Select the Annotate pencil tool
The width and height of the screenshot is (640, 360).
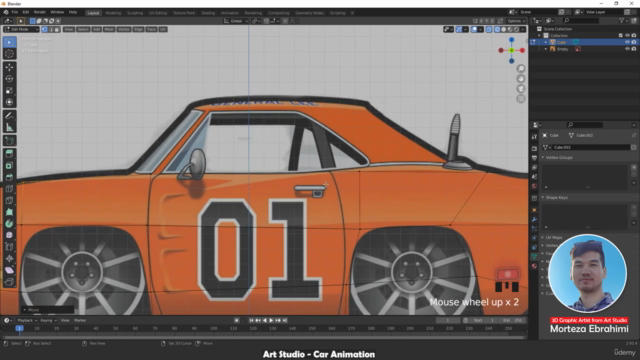coord(9,116)
